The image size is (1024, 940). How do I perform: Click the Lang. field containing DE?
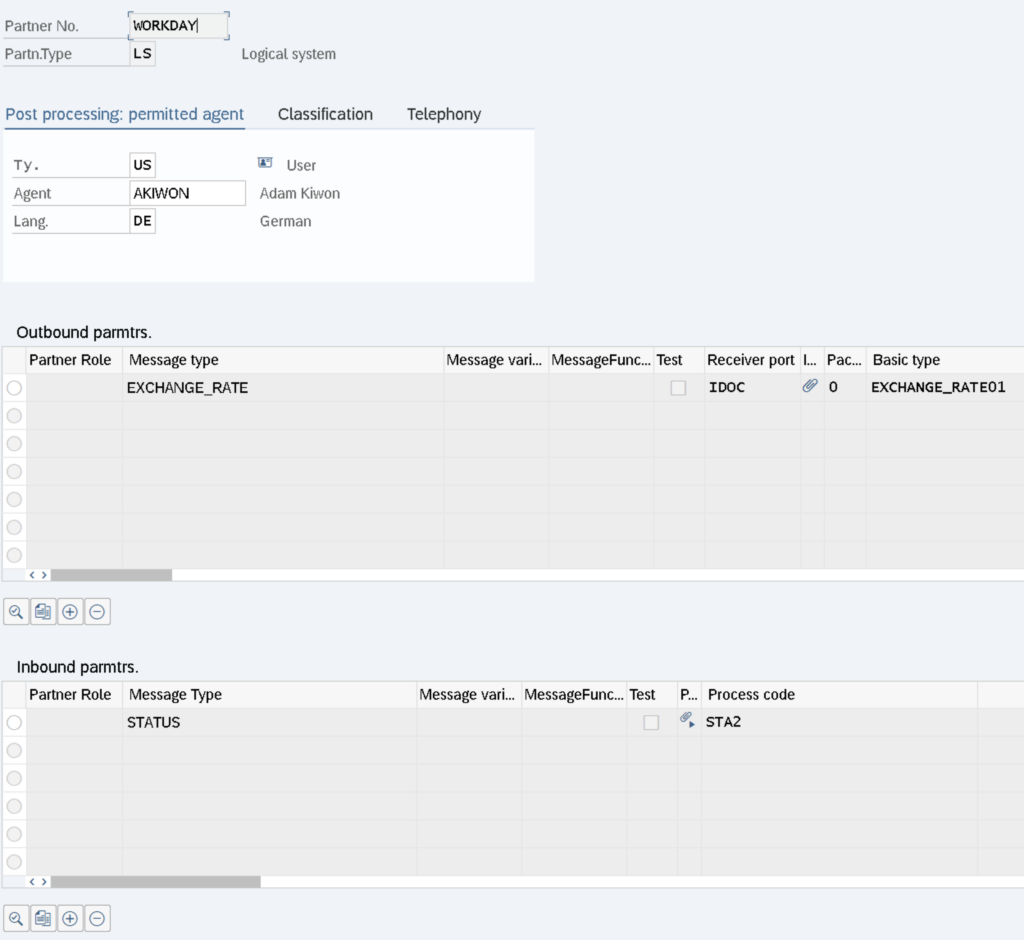pyautogui.click(x=142, y=221)
